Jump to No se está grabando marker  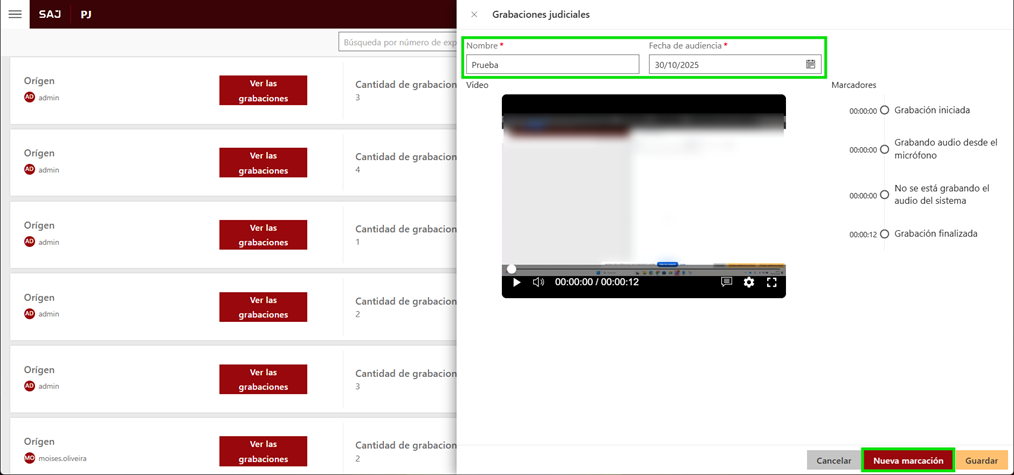coord(884,195)
